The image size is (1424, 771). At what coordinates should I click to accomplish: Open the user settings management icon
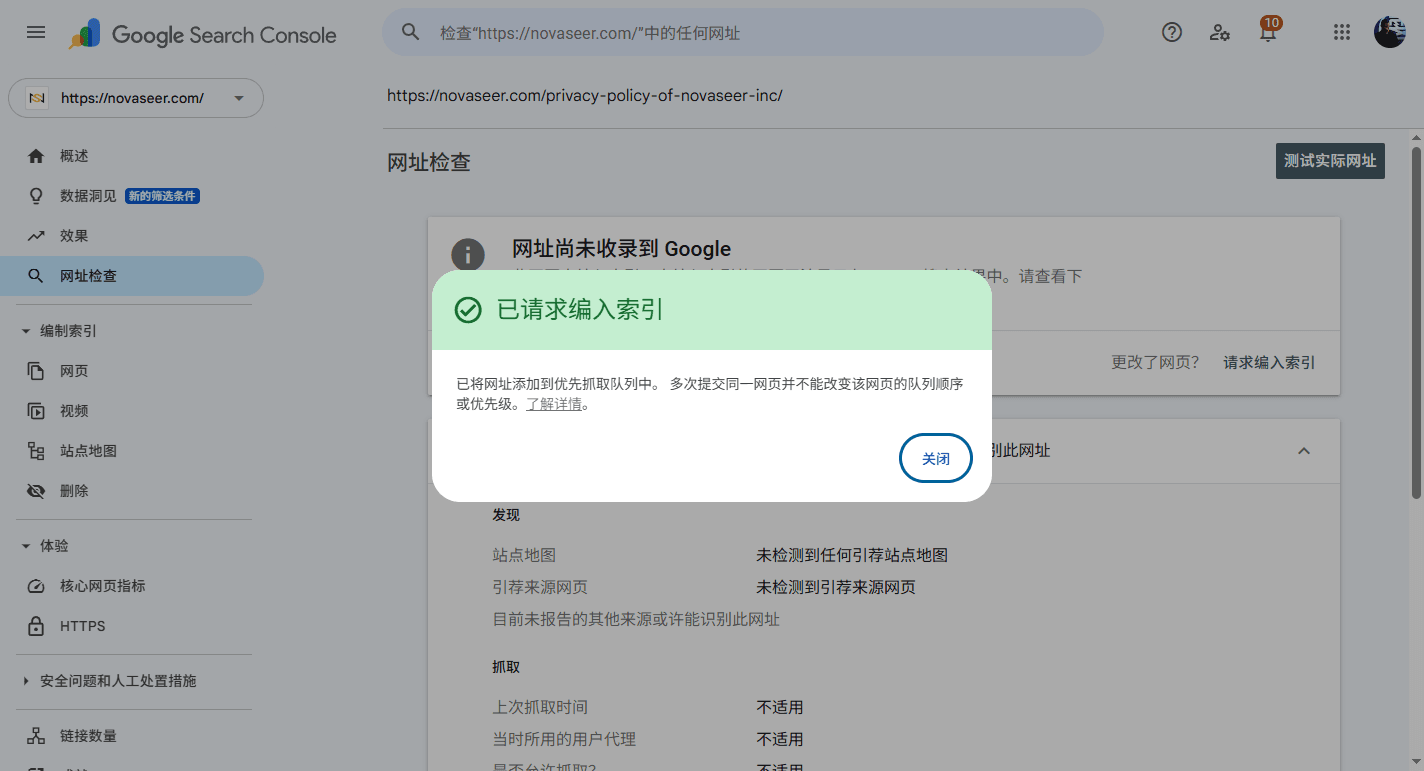(x=1220, y=32)
